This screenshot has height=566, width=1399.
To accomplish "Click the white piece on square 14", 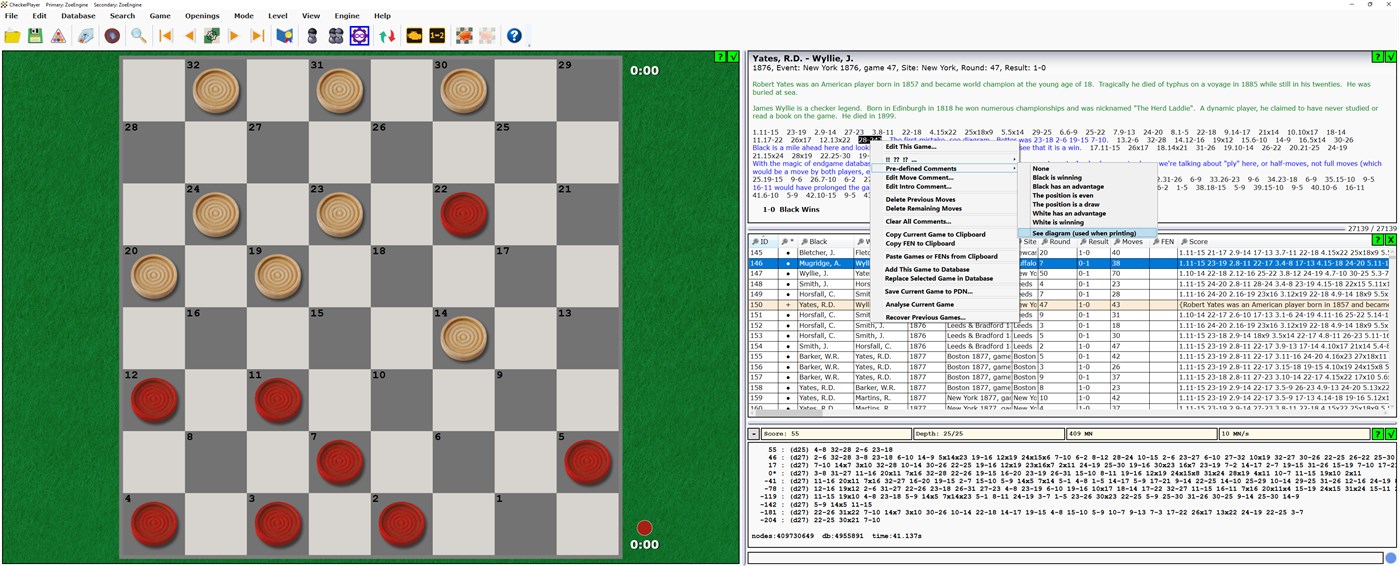I will coord(465,338).
